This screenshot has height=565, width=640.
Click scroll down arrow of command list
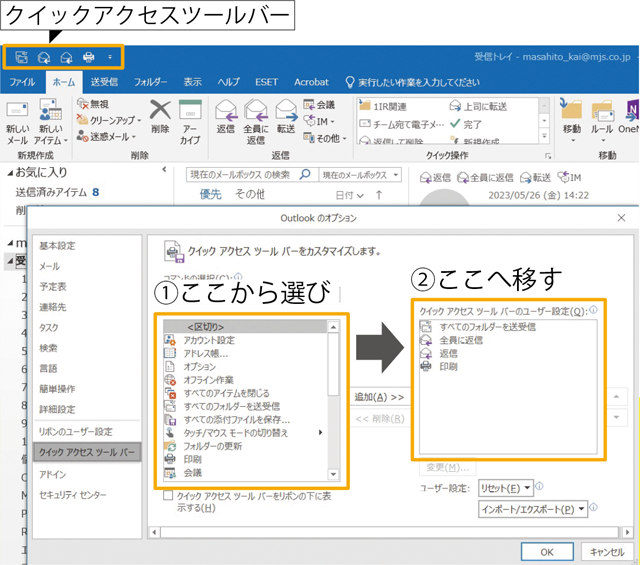(x=333, y=474)
